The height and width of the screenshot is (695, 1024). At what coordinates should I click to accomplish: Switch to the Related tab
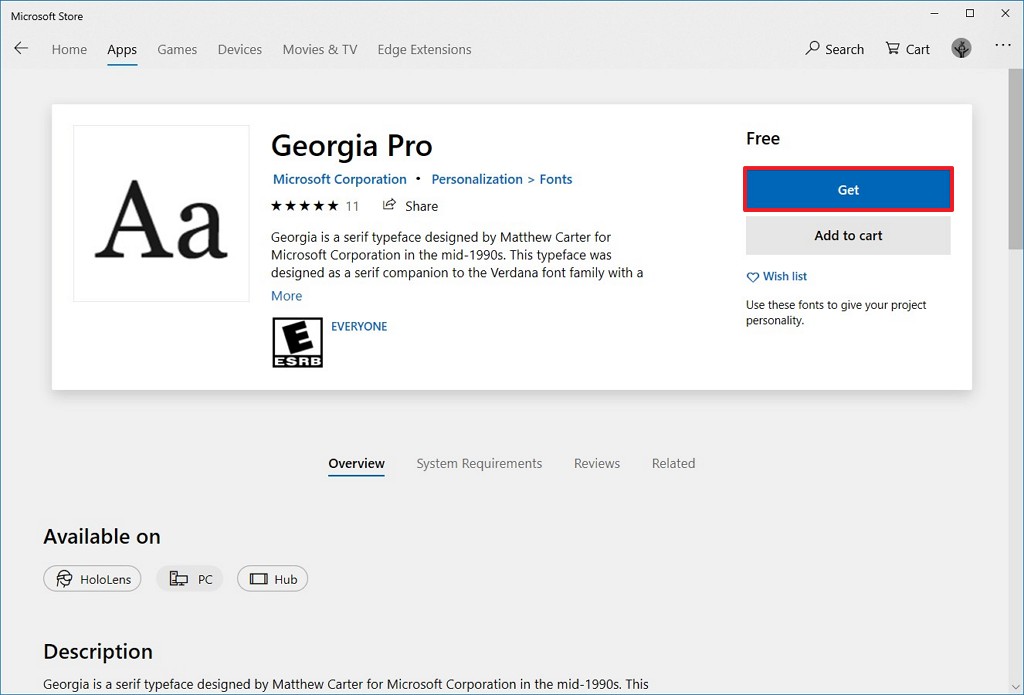(673, 464)
